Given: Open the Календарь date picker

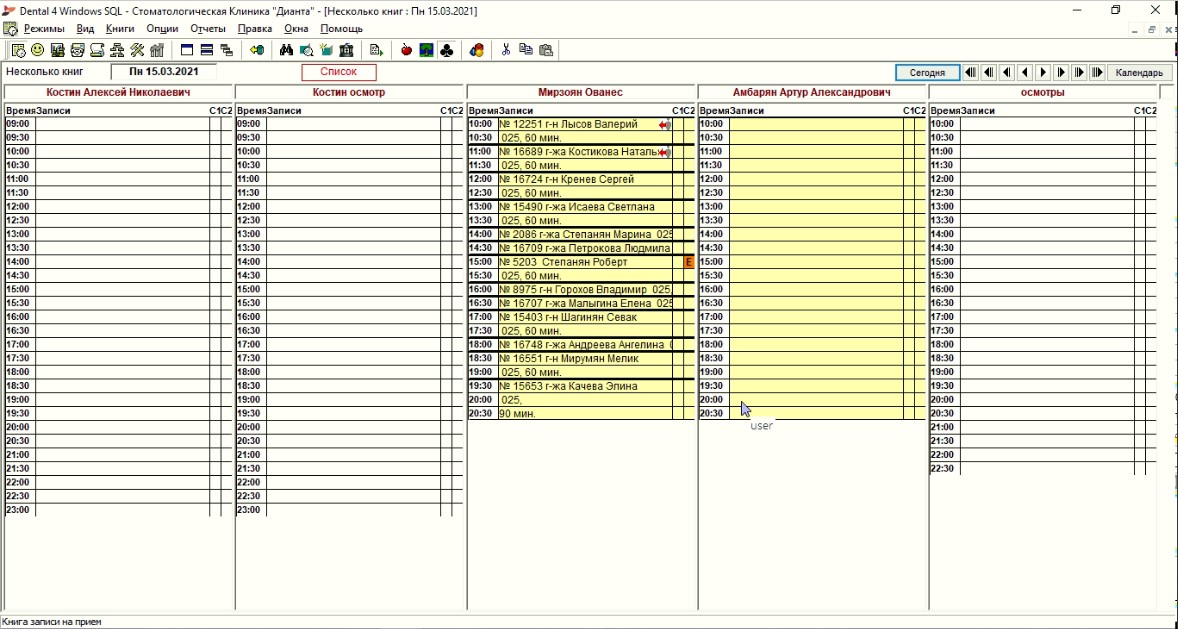Looking at the screenshot, I should coord(1139,73).
